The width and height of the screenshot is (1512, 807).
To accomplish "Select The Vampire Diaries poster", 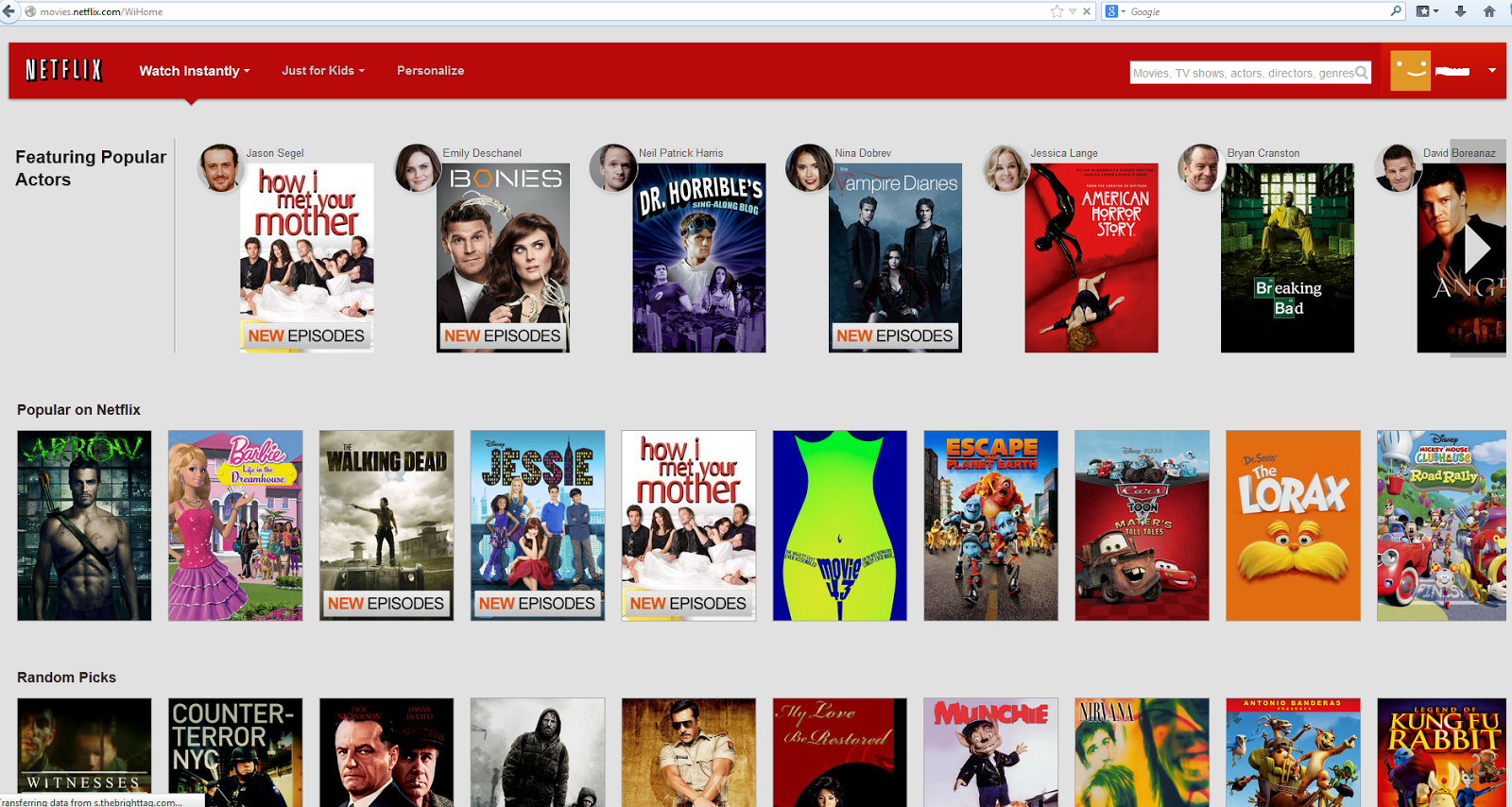I will (895, 258).
